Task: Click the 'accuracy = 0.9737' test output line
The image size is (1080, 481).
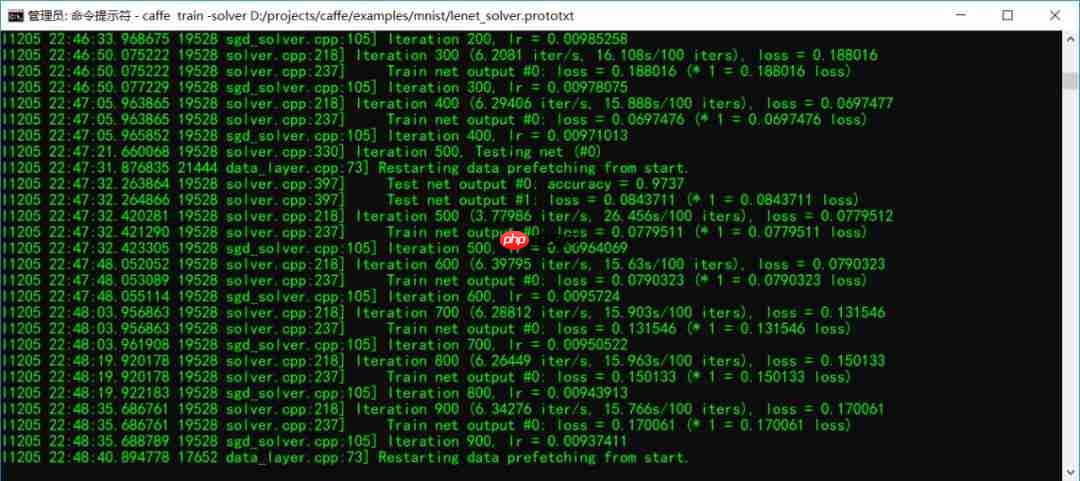Action: pyautogui.click(x=344, y=184)
